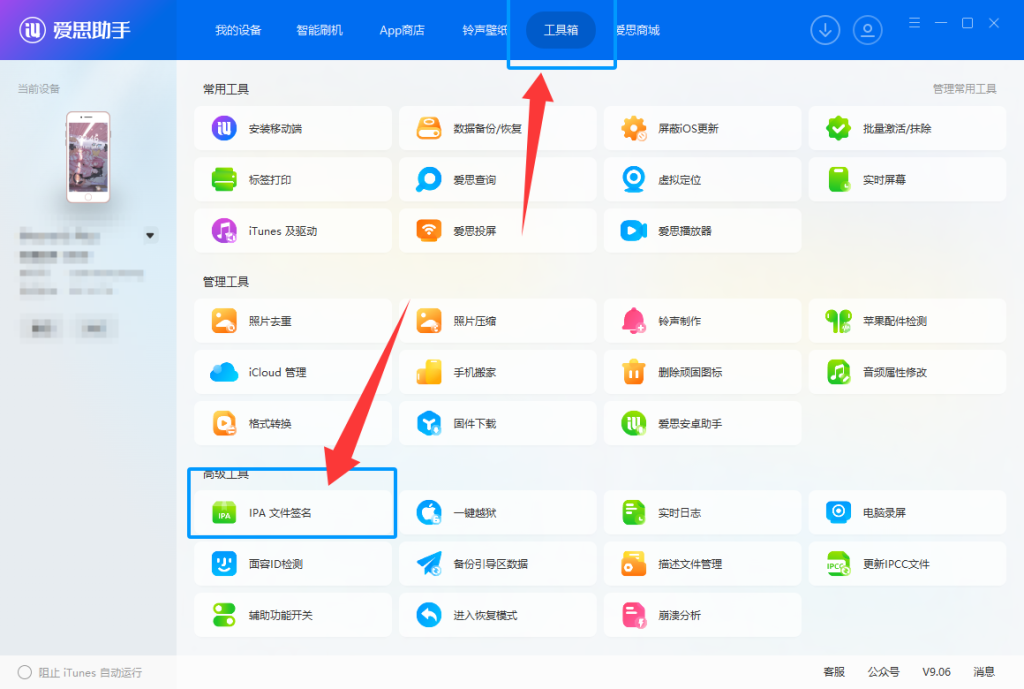1024x689 pixels.
Task: Launch 进入恢复模式 tool
Action: tap(498, 615)
